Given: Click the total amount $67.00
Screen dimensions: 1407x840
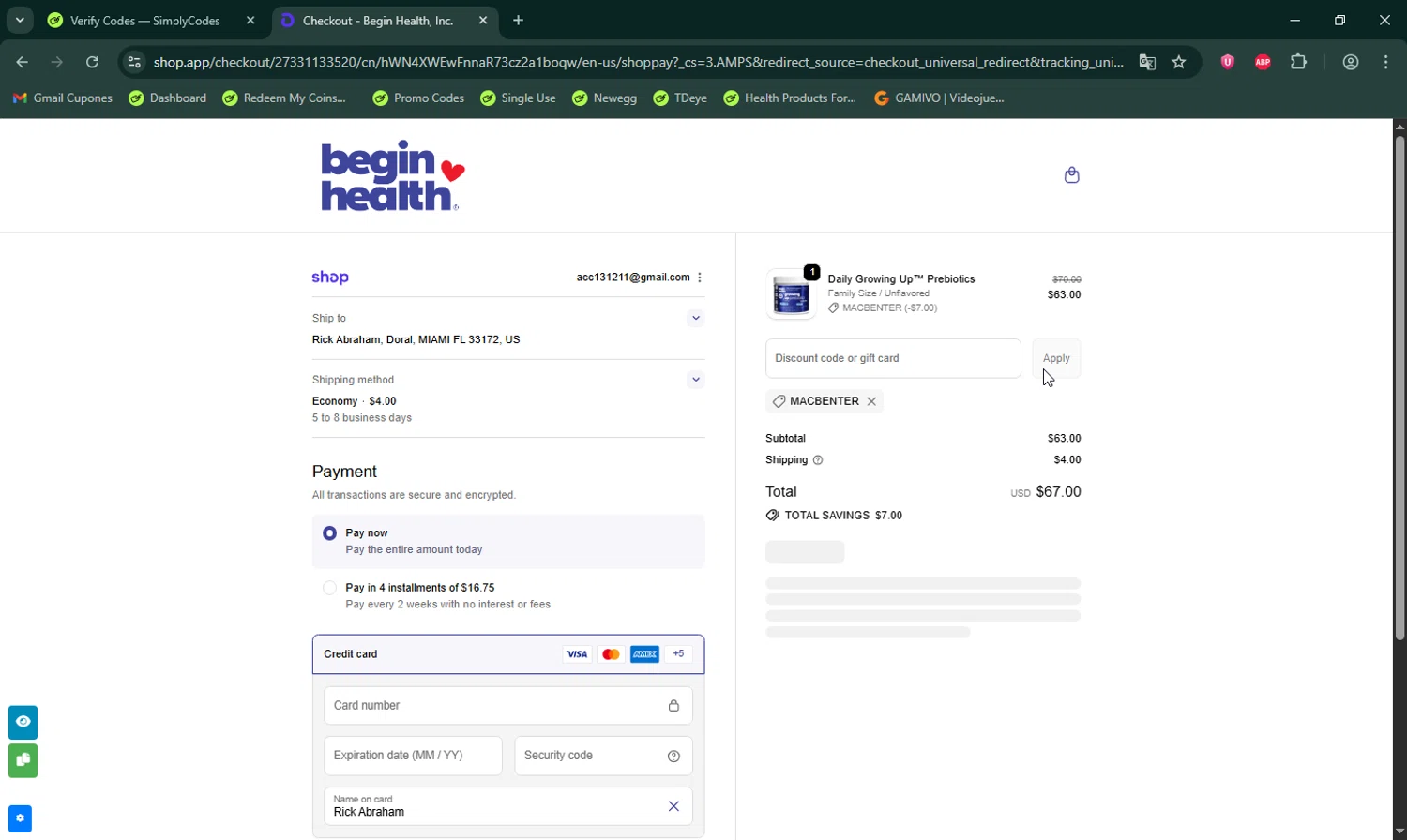Looking at the screenshot, I should point(1058,492).
